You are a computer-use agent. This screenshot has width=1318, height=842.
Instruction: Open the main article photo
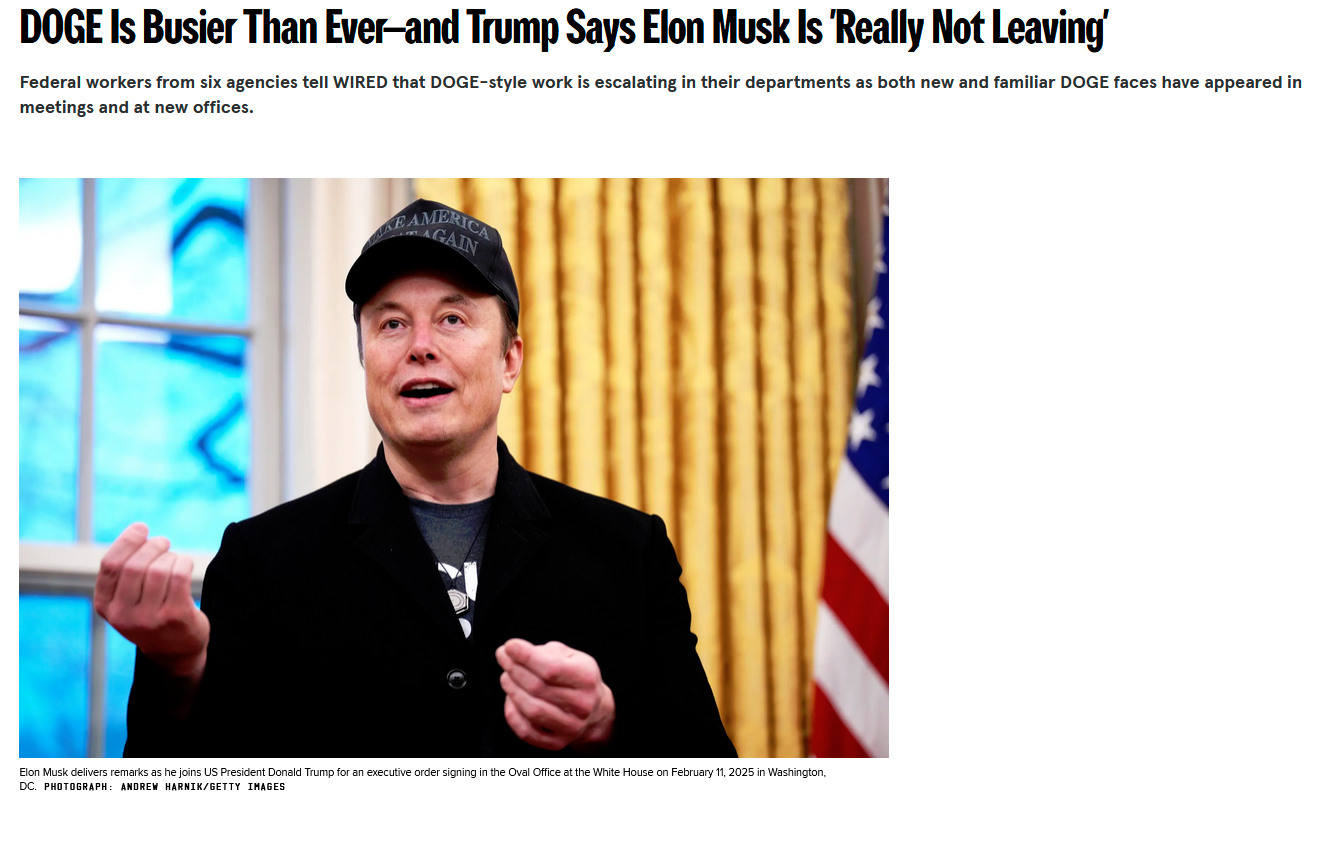pyautogui.click(x=454, y=467)
